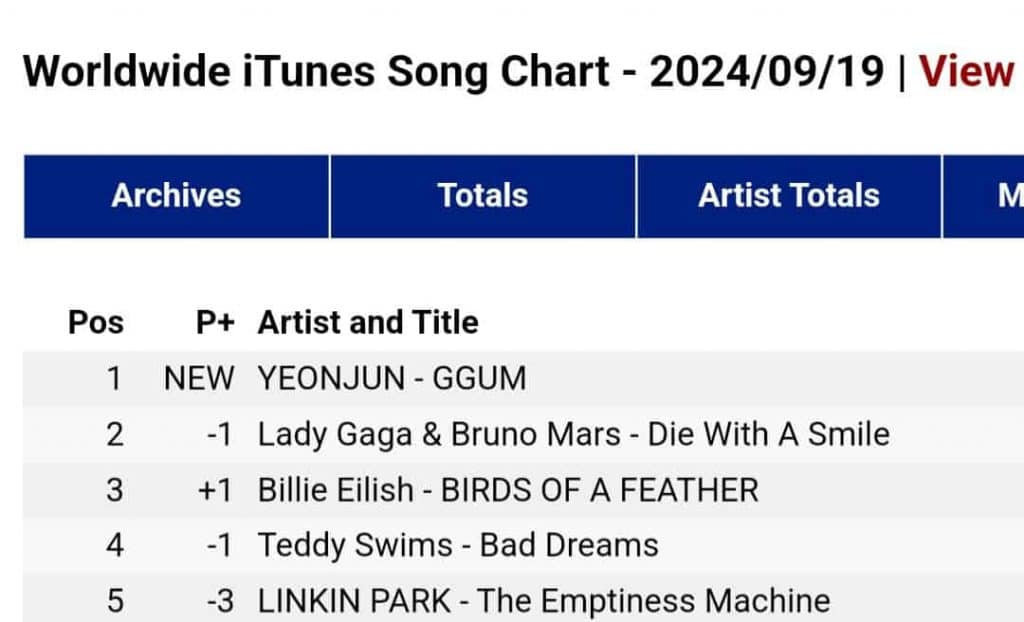Click the -1 change beside Lady Gaga
Image resolution: width=1024 pixels, height=622 pixels.
coord(218,435)
